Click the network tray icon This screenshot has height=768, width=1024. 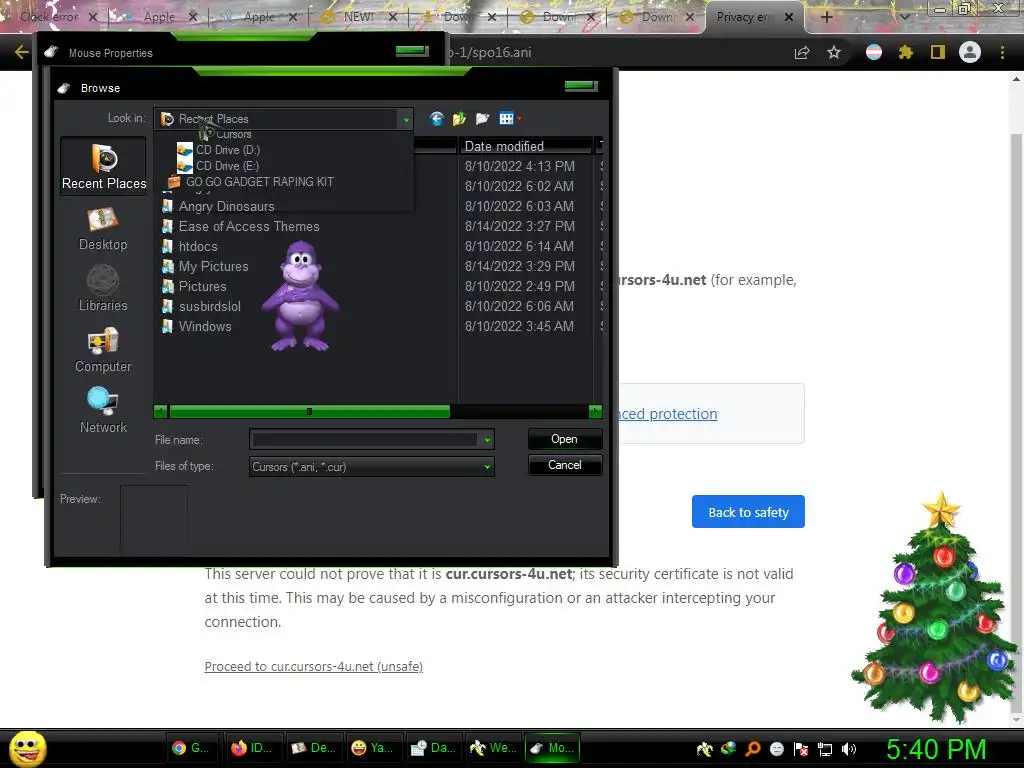(x=825, y=749)
